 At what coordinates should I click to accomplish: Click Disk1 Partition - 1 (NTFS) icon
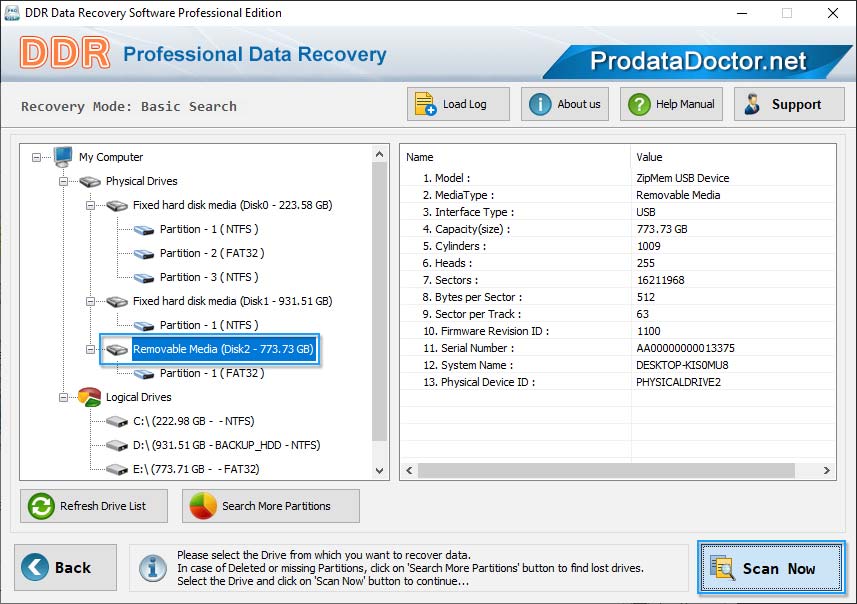(144, 326)
